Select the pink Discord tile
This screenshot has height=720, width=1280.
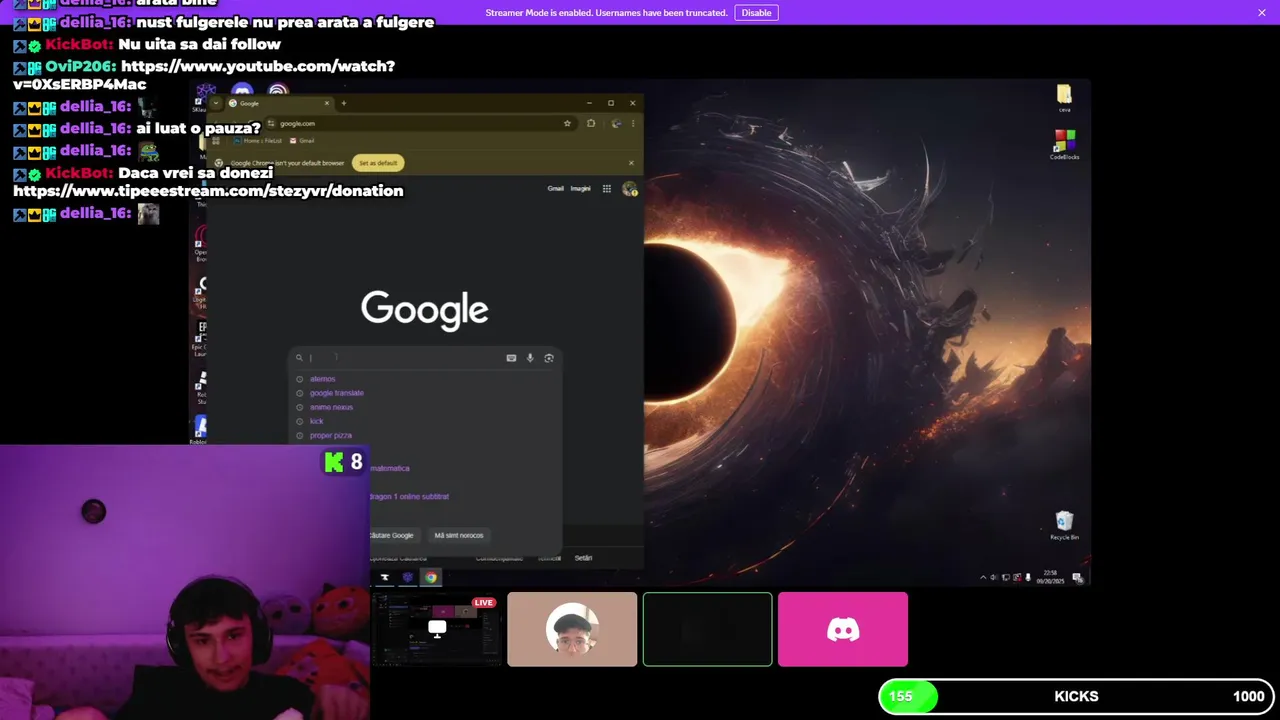click(843, 629)
